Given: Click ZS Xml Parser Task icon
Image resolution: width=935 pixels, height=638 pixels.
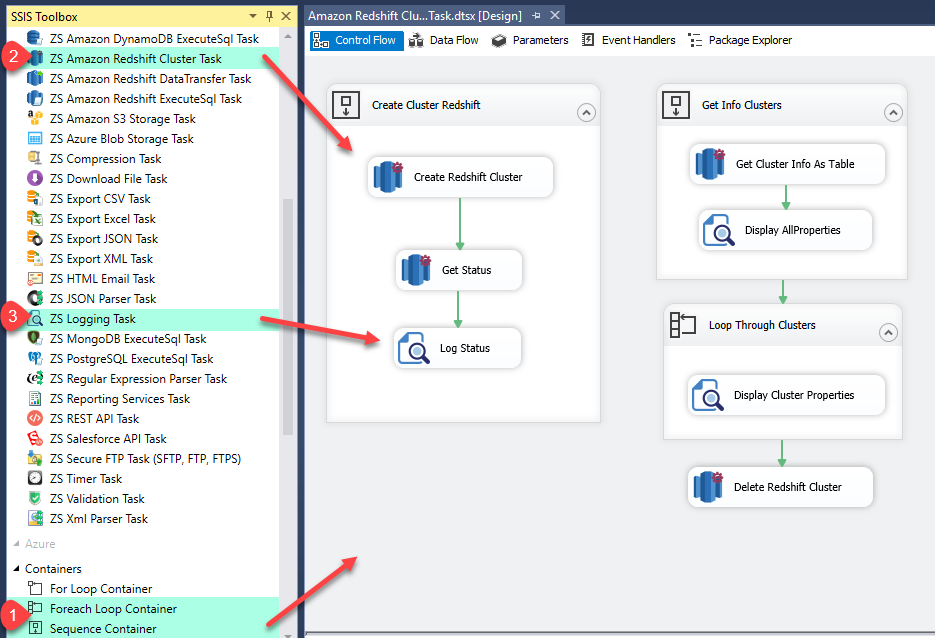Looking at the screenshot, I should tap(35, 519).
